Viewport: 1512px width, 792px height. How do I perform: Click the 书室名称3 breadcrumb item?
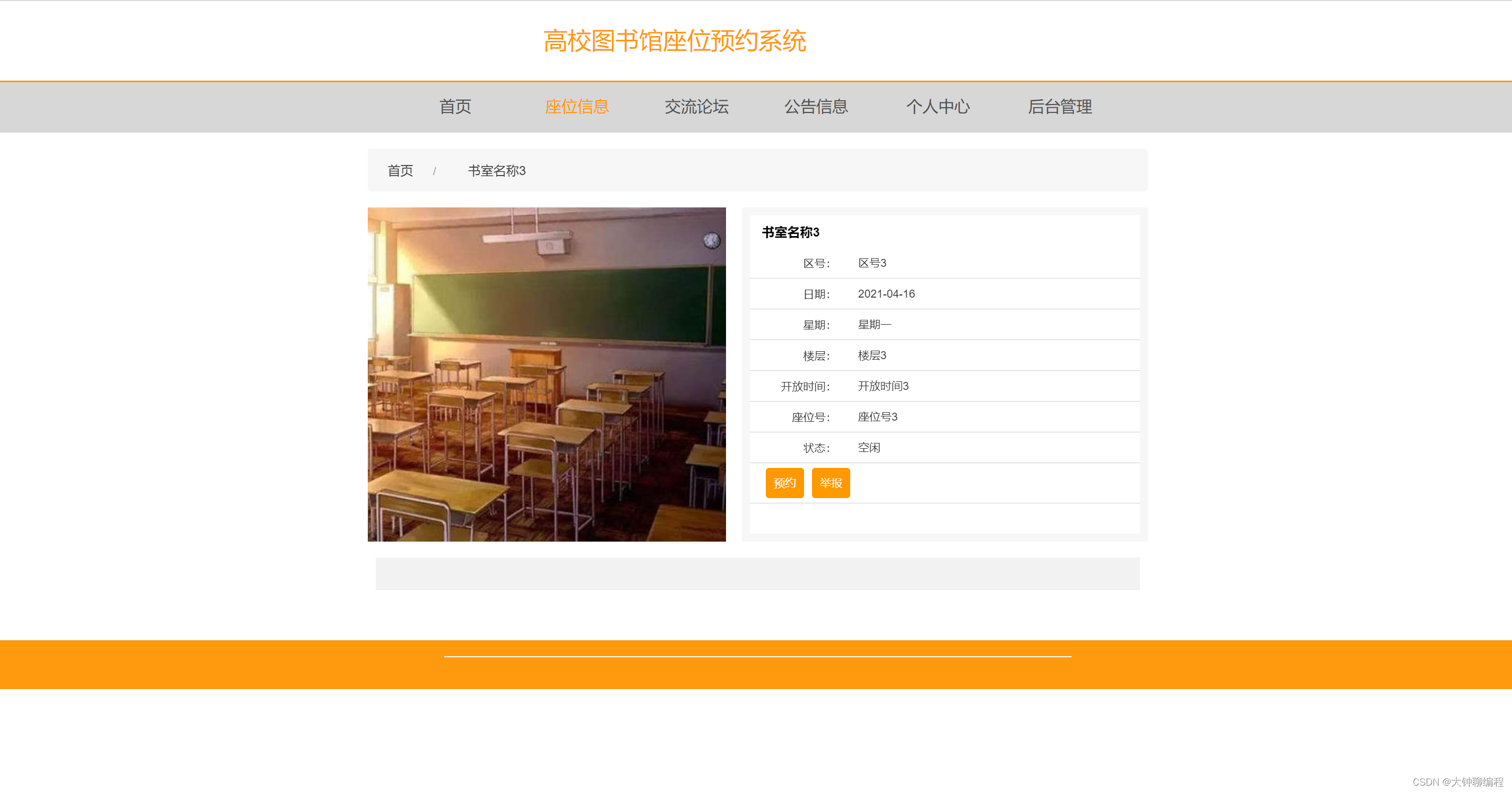tap(496, 171)
